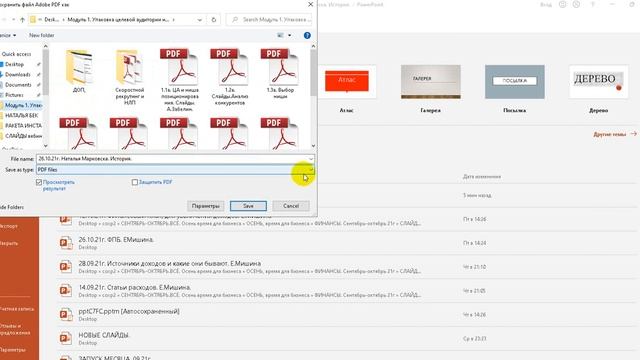
Task: Expand the Save as type dropdown
Action: (311, 169)
